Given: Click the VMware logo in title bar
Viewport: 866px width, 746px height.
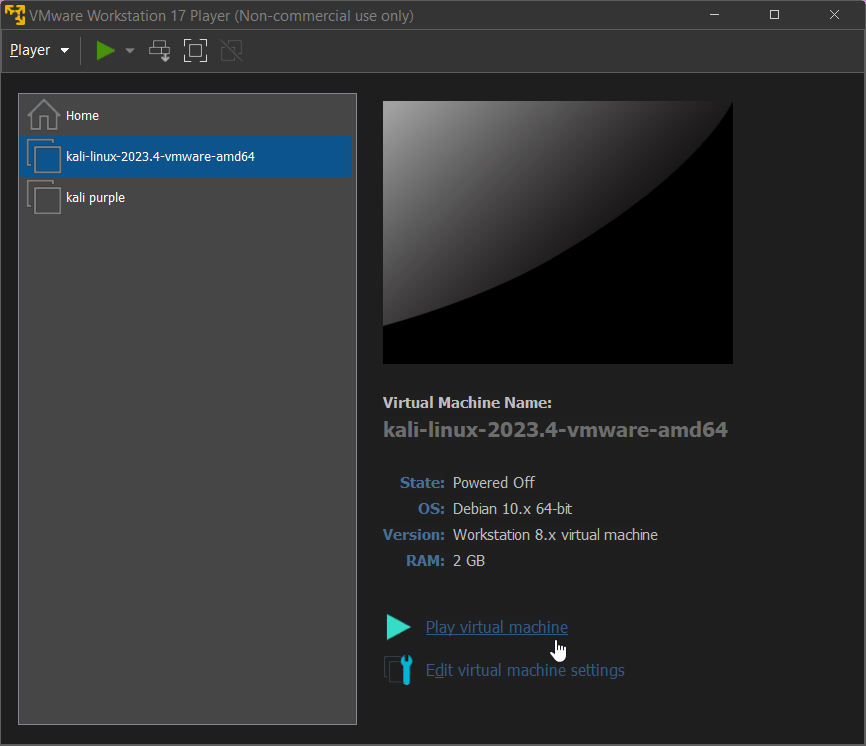Looking at the screenshot, I should [x=15, y=15].
